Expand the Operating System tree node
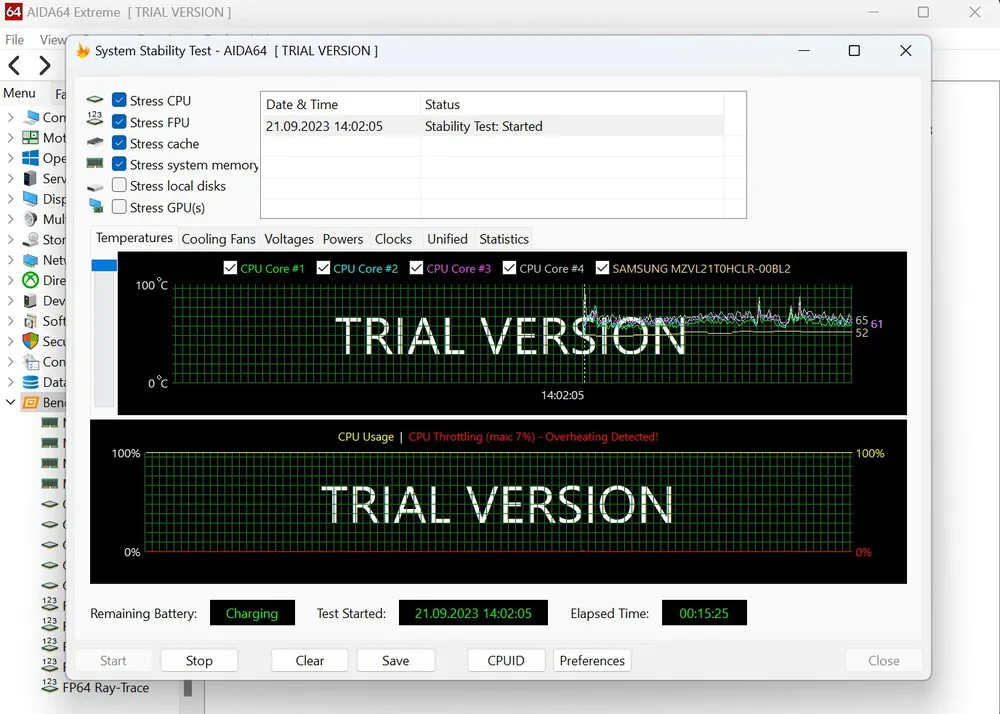The image size is (1000, 714). [x=11, y=158]
